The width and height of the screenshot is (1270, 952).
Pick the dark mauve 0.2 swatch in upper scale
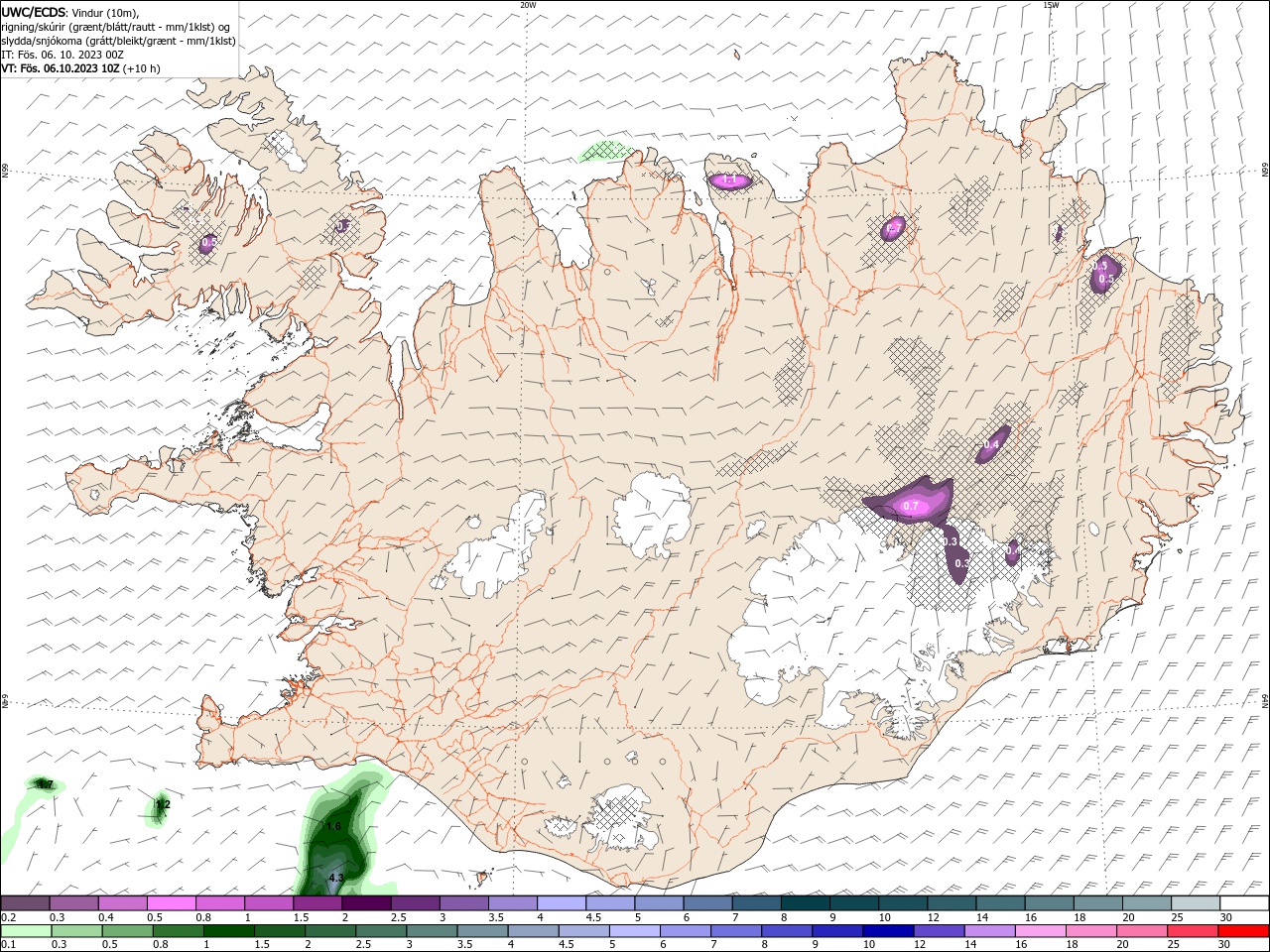pyautogui.click(x=25, y=903)
